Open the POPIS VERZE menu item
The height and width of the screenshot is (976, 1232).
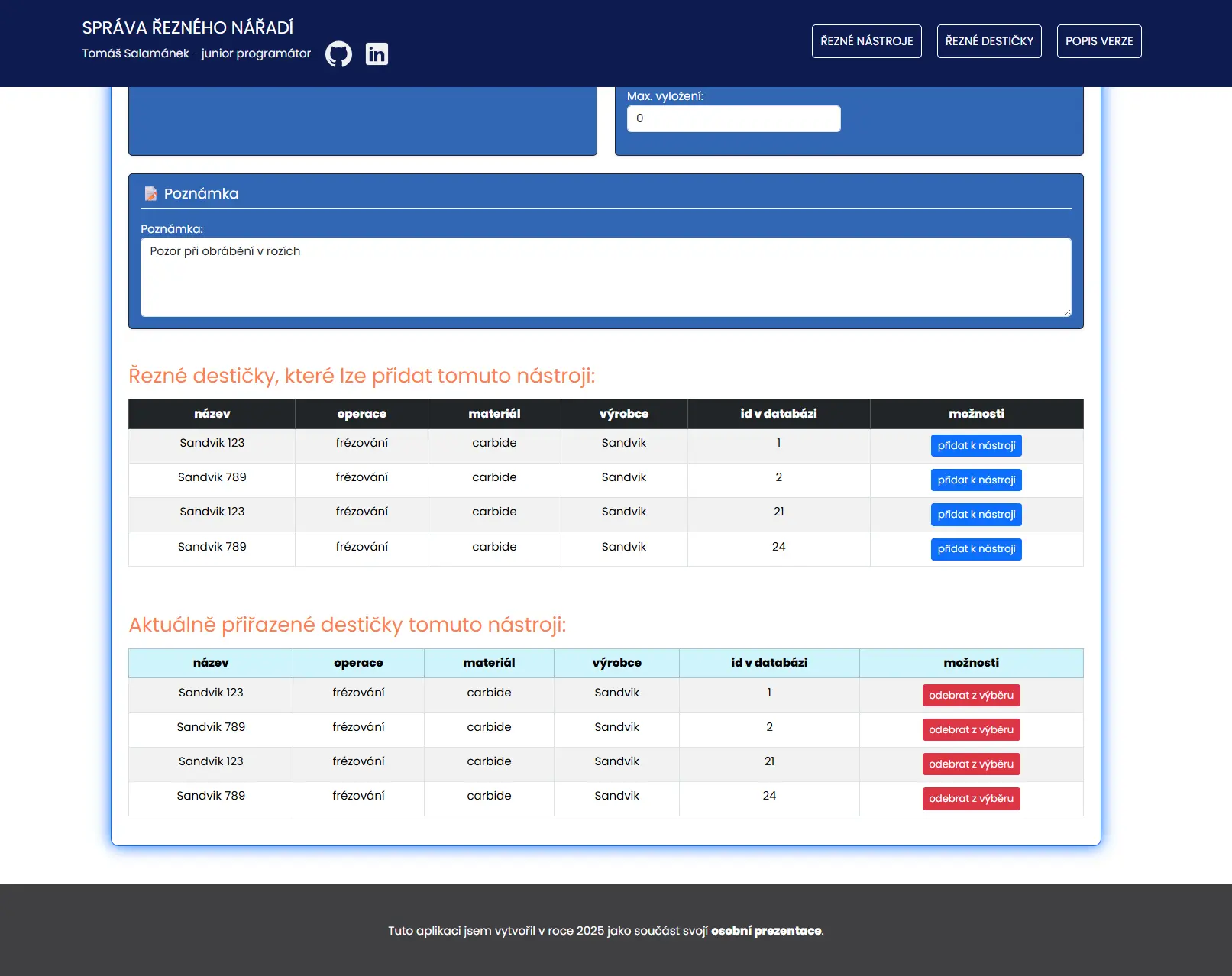tap(1099, 41)
